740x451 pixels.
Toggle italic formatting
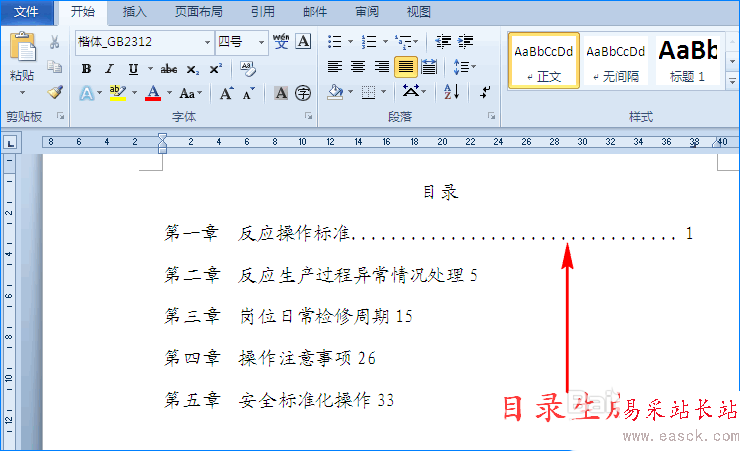point(109,69)
